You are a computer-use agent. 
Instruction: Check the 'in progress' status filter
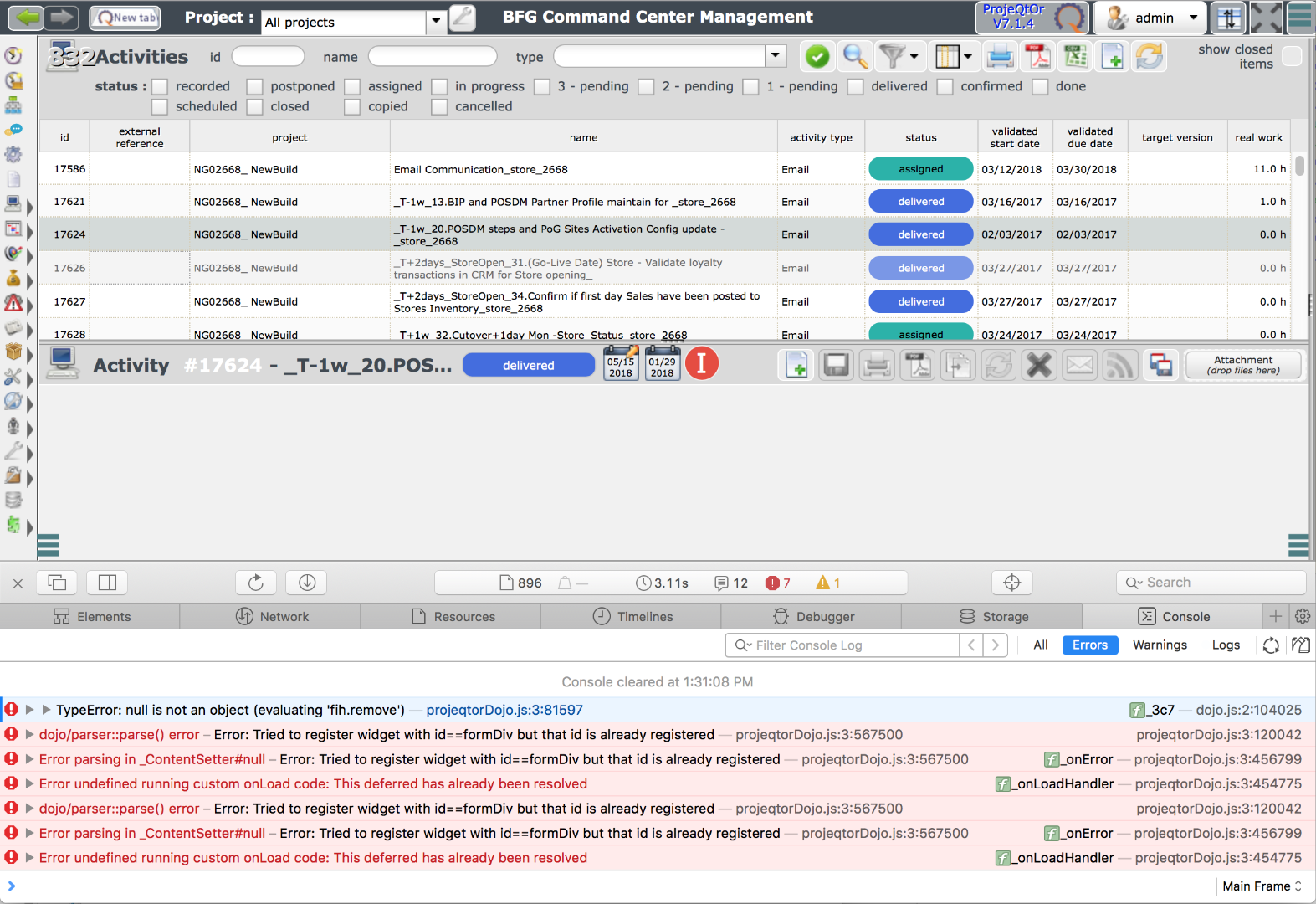(439, 87)
